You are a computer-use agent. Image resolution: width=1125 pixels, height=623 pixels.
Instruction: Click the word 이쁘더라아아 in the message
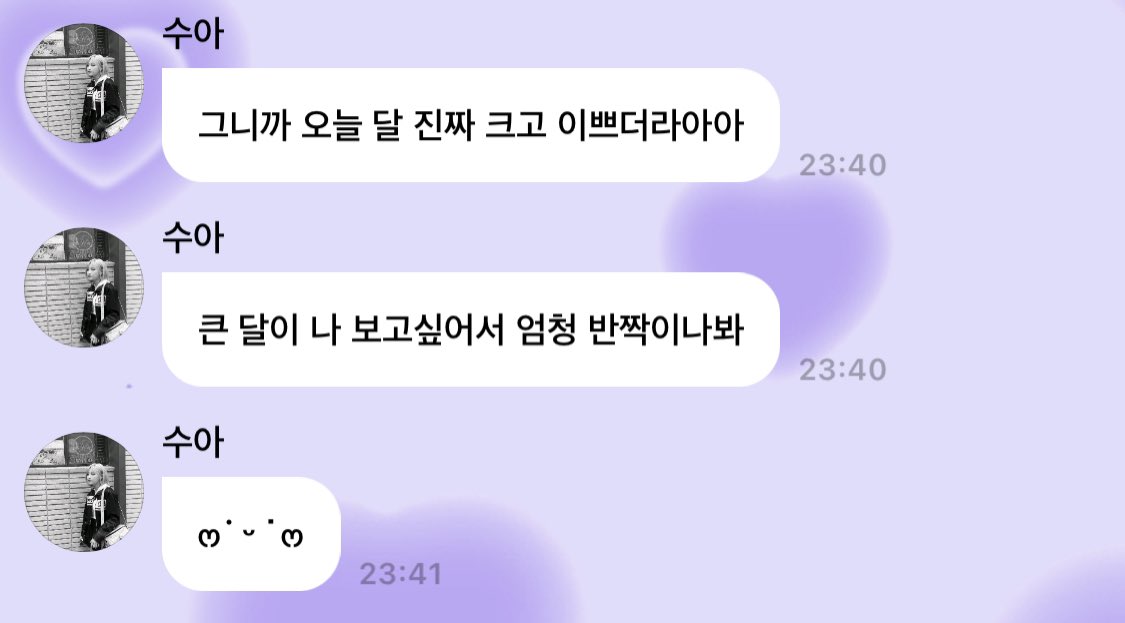click(x=651, y=126)
